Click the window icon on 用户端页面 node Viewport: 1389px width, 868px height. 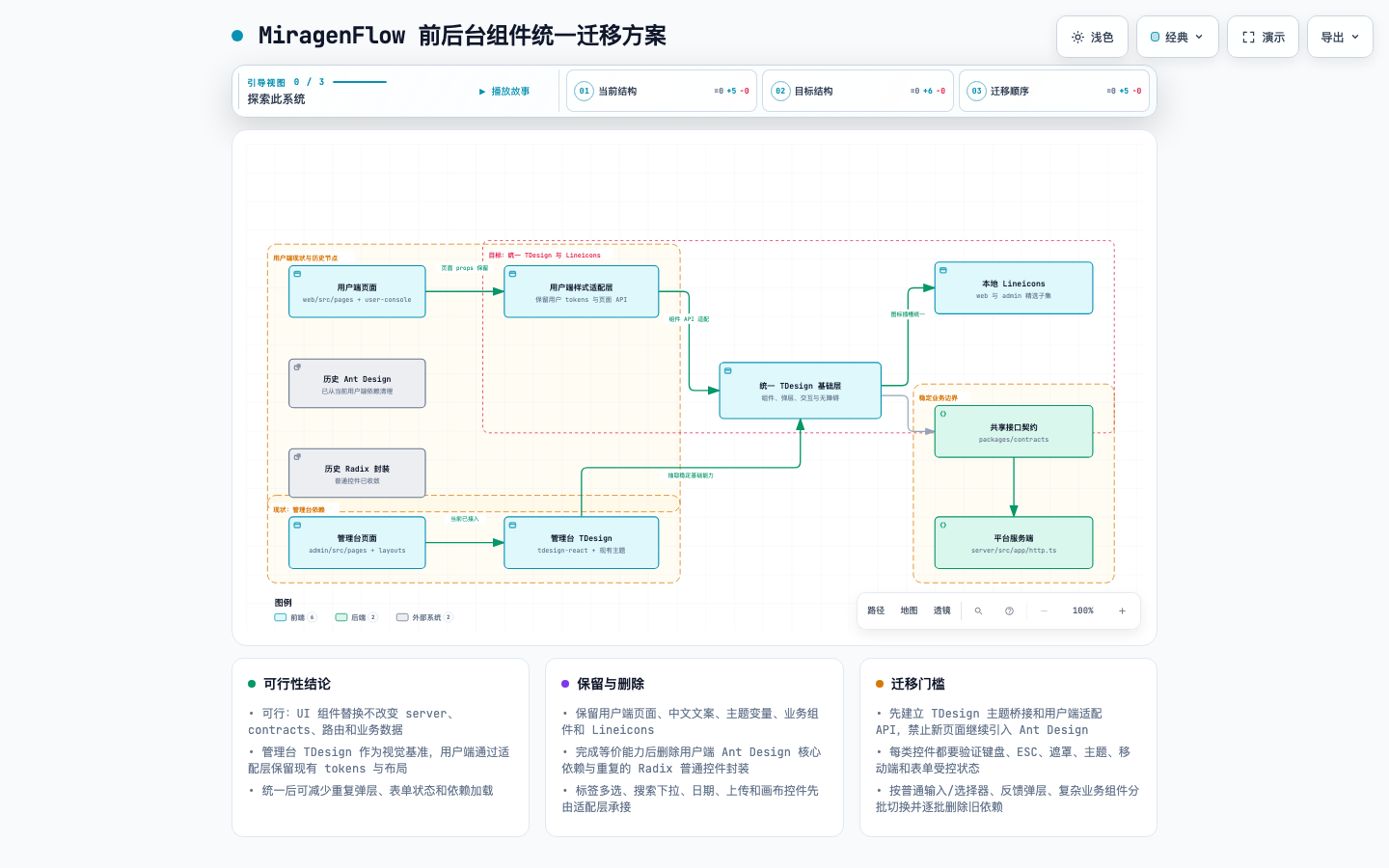pos(297,274)
